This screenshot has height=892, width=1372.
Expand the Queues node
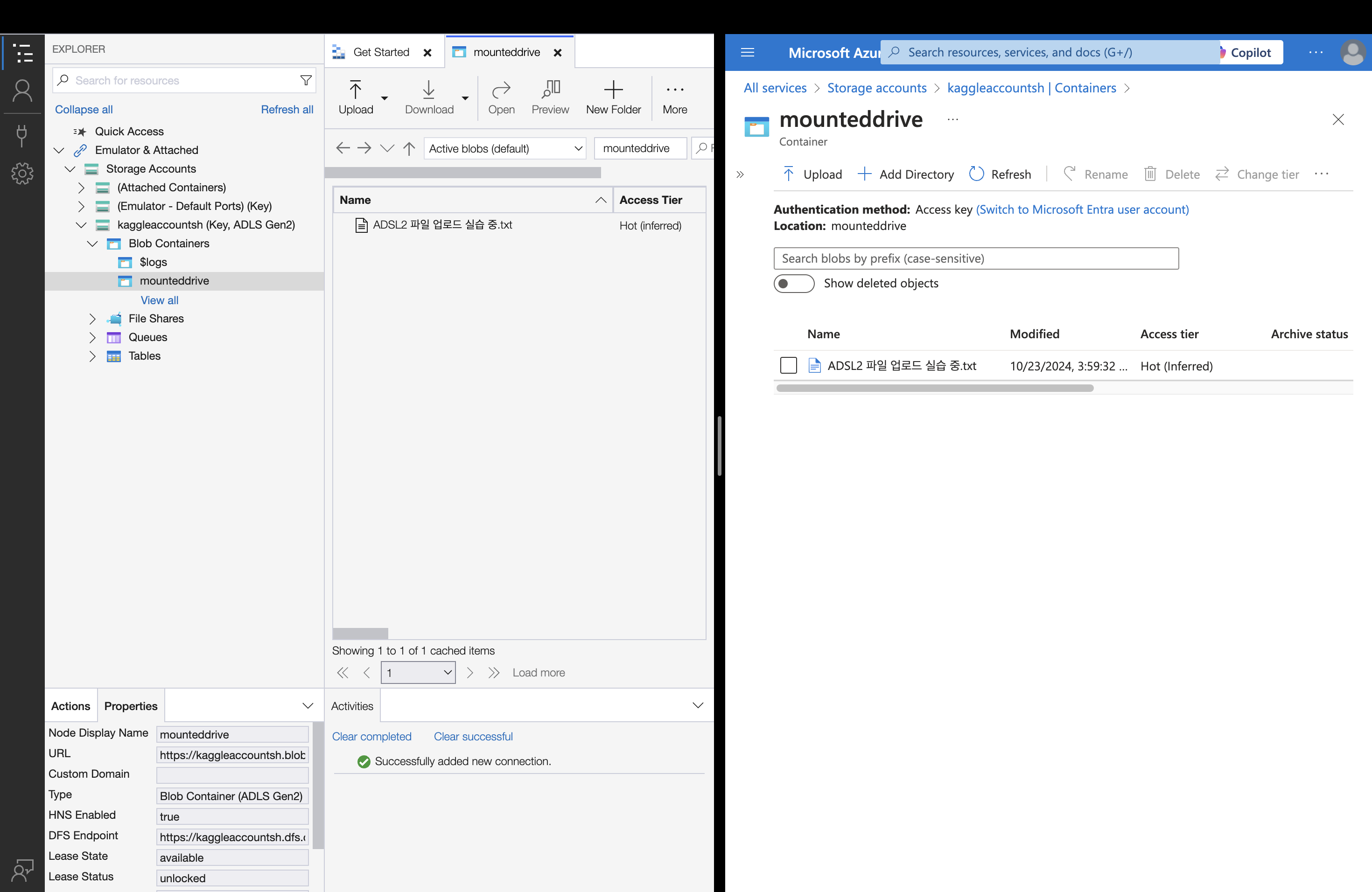[x=92, y=337]
